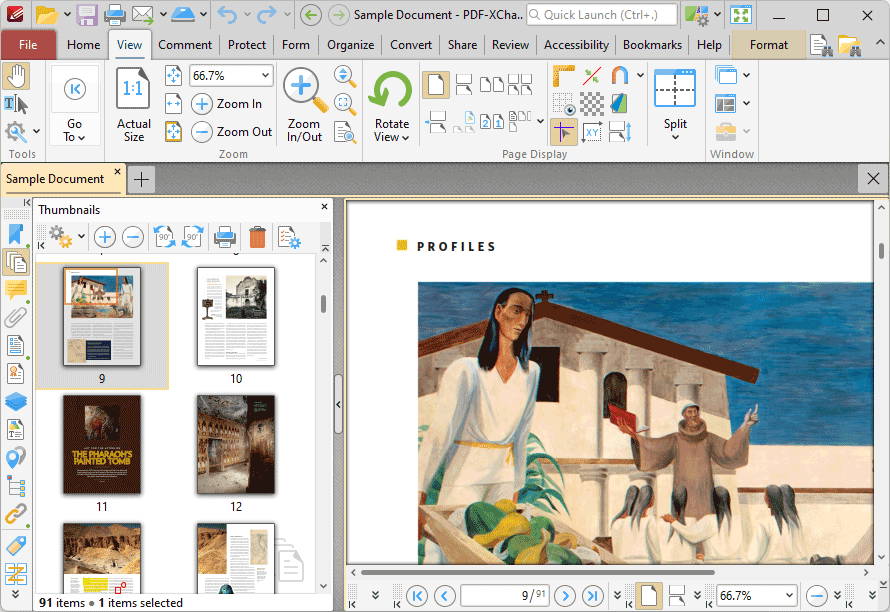The image size is (890, 612).
Task: Click the thumbnails pane vertical scrollbar
Action: 323,304
